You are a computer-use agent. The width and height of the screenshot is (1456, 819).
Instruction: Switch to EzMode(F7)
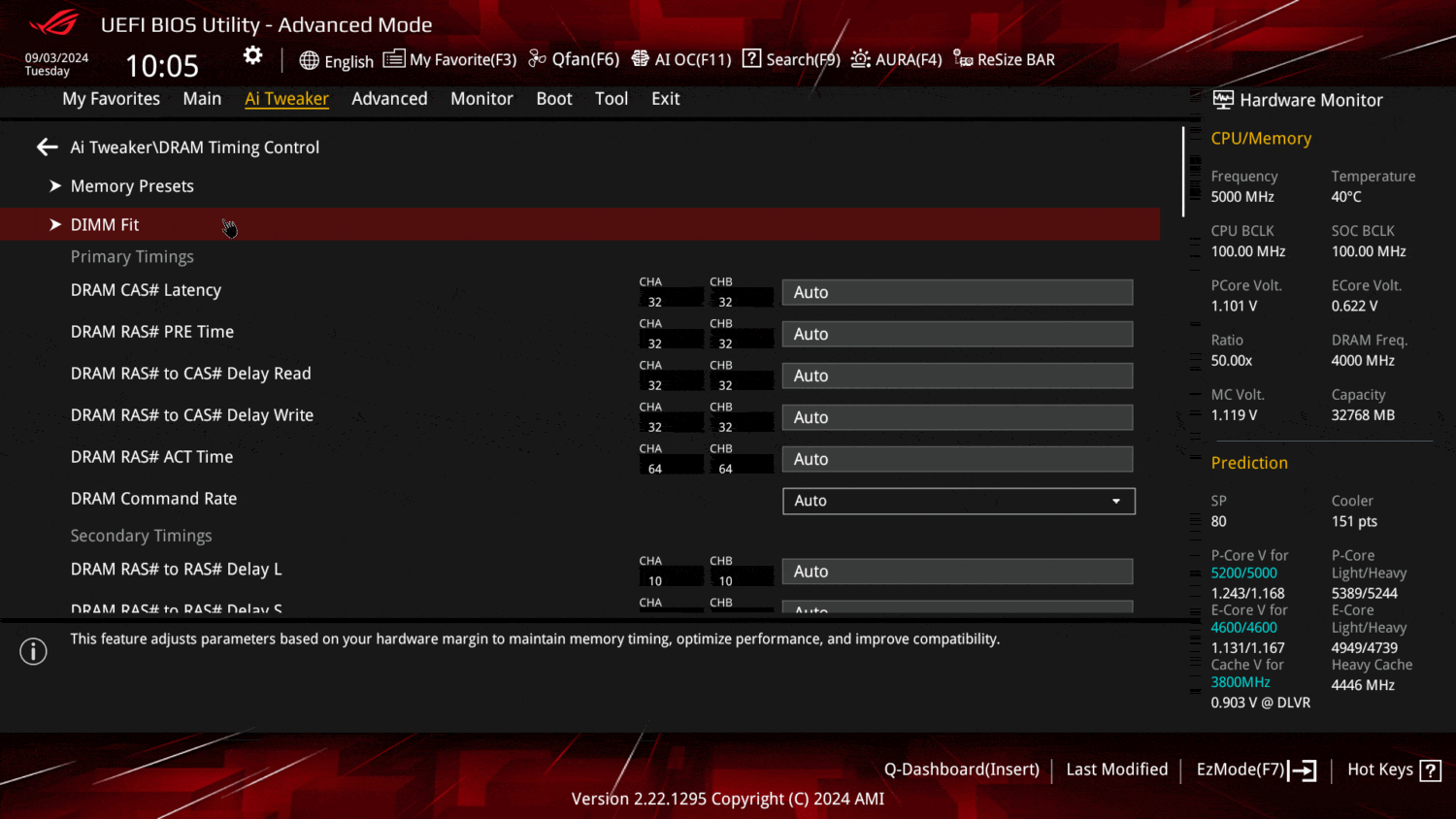coord(1241,770)
